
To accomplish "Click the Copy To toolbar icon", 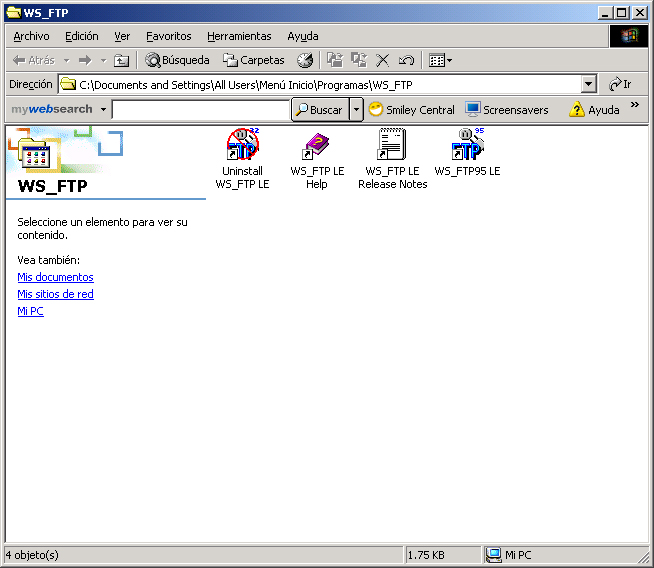I will tap(359, 60).
